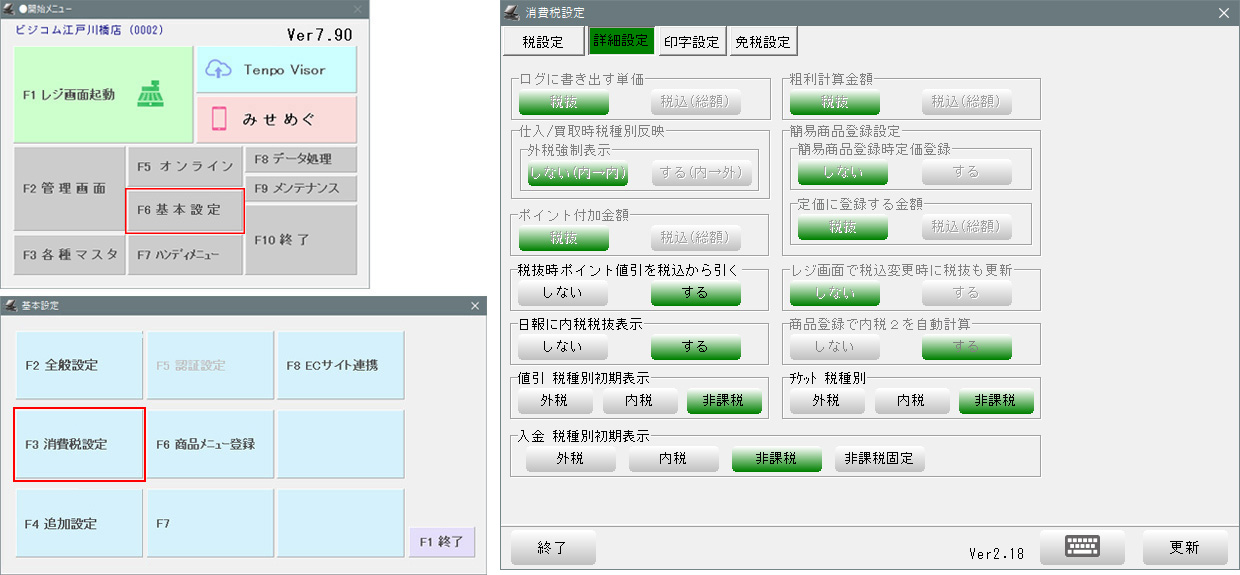Screen dimensions: 1240x575
Task: Select 税込(総額) for 粗利計算金額
Action: 967,101
